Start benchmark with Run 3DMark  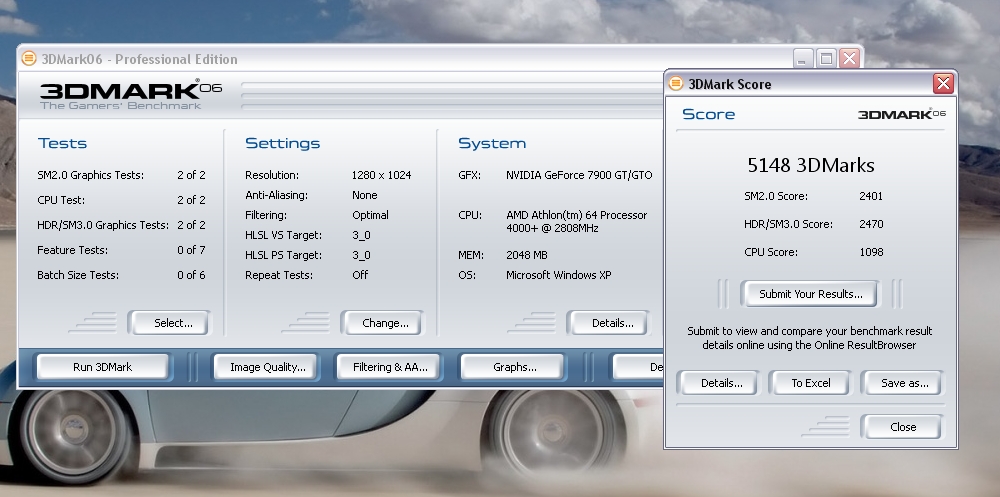103,367
